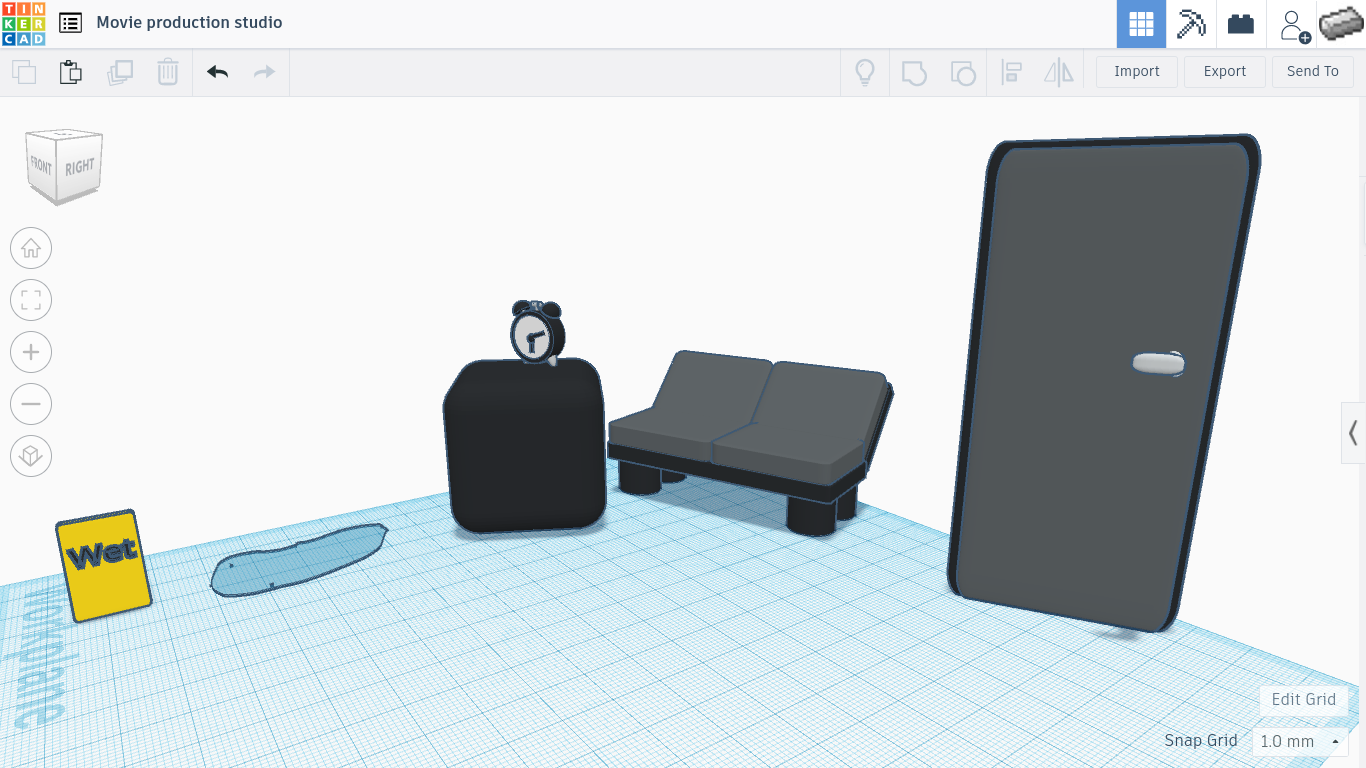Viewport: 1366px width, 768px height.
Task: Open the Snap Grid 1.0 mm dropdown
Action: coord(1300,742)
